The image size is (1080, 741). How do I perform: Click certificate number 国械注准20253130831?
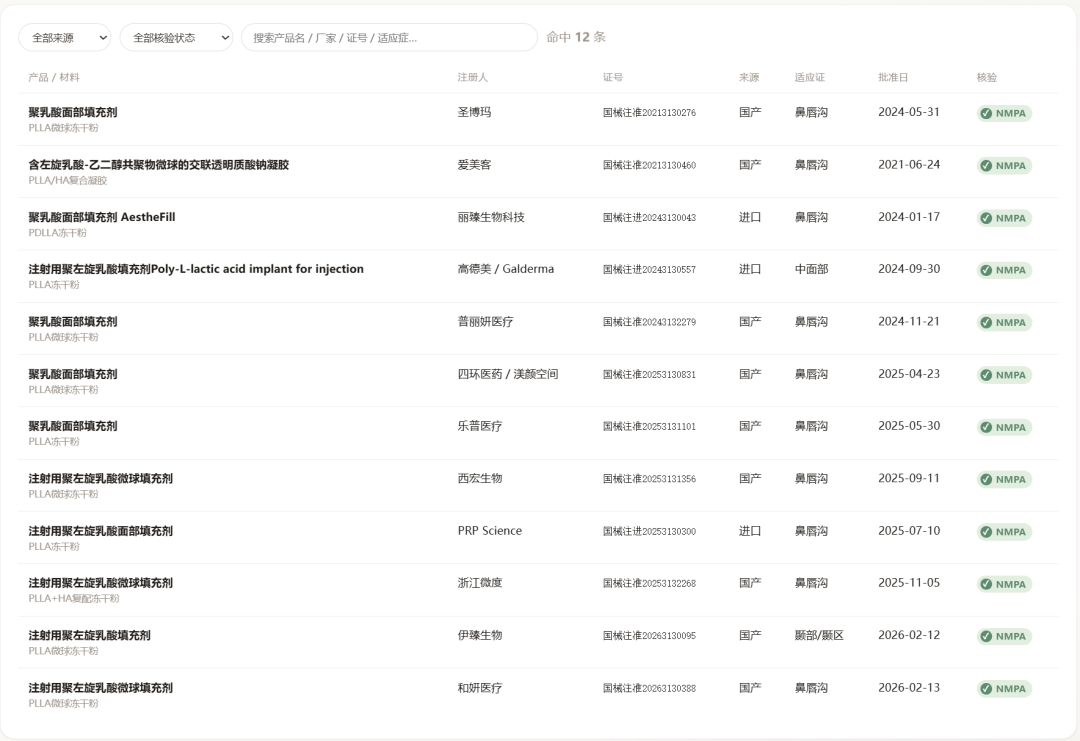[650, 375]
